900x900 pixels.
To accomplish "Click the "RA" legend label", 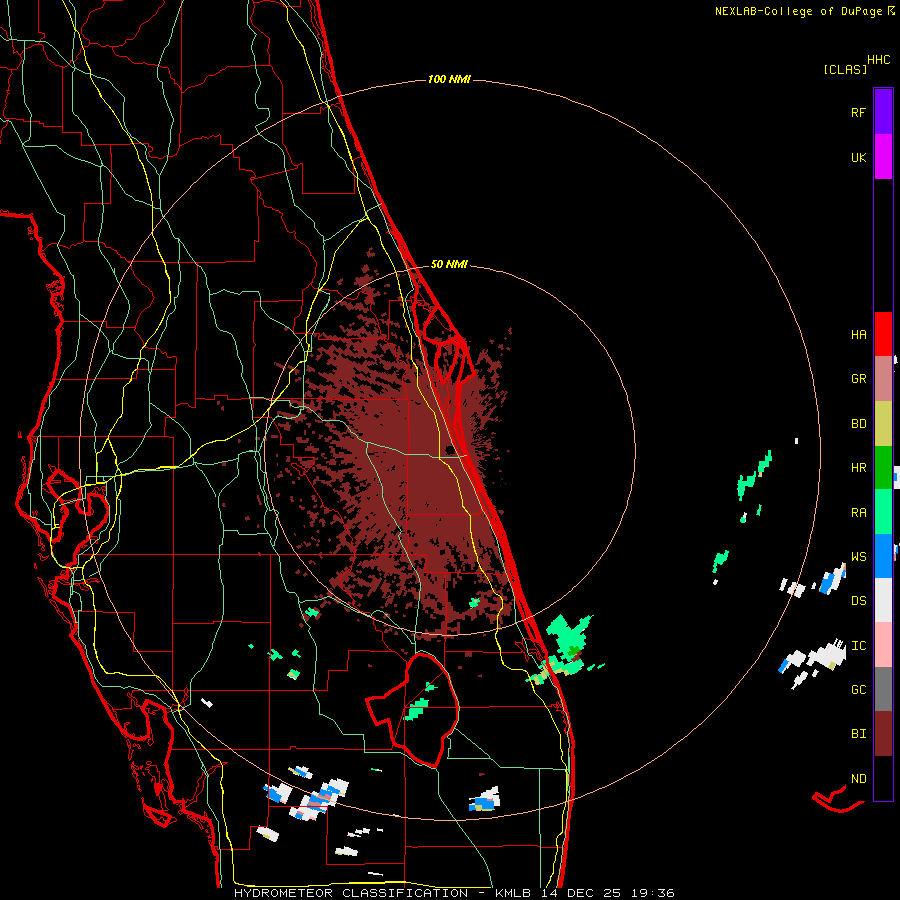I will pos(858,513).
